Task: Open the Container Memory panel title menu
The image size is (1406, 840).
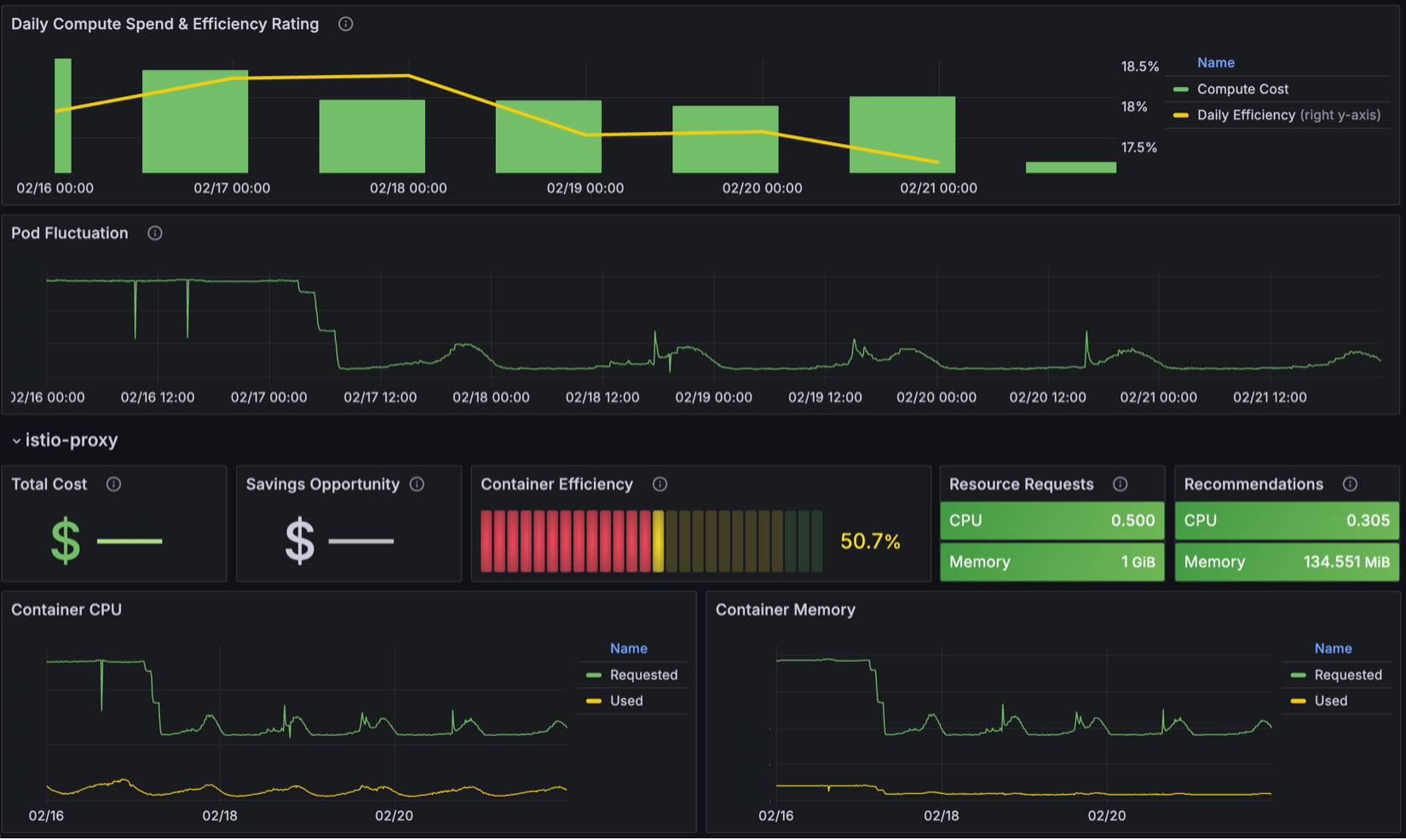Action: (x=785, y=610)
